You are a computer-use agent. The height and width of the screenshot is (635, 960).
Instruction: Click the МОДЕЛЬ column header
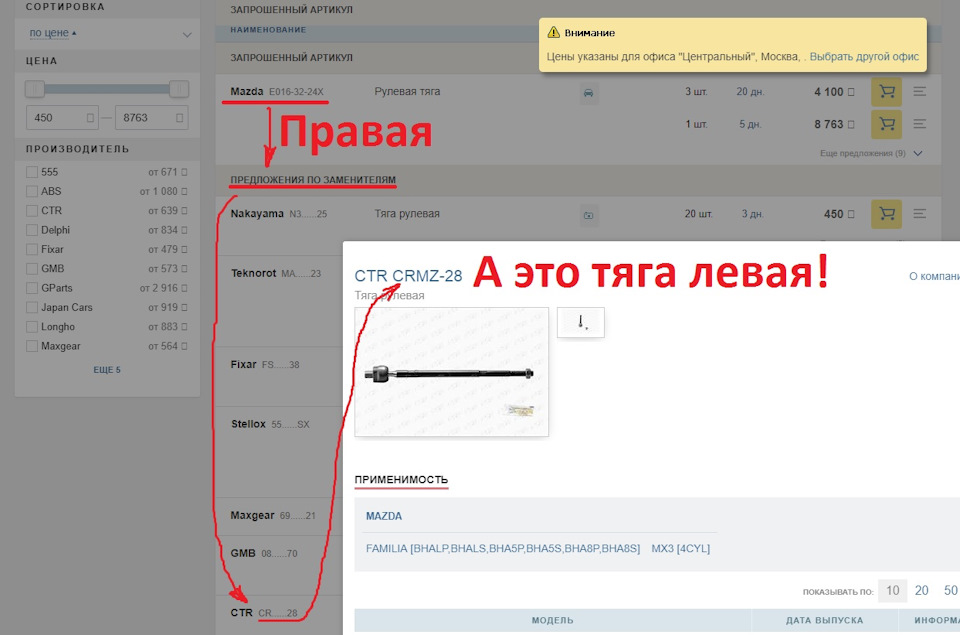tap(552, 620)
